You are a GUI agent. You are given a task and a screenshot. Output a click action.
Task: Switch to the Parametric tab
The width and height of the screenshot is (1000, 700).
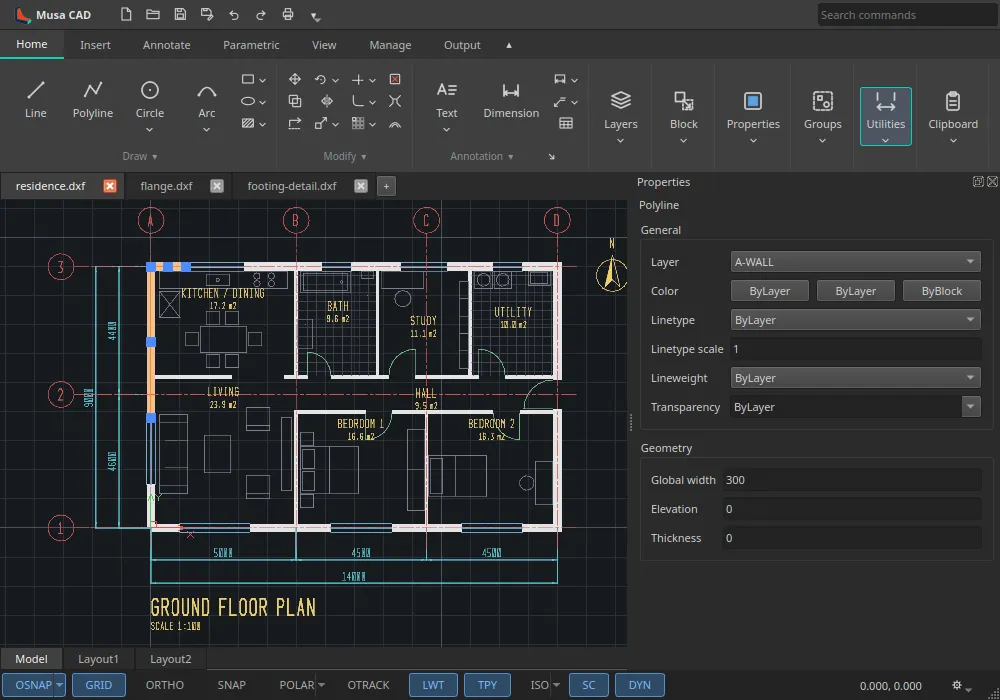point(251,45)
